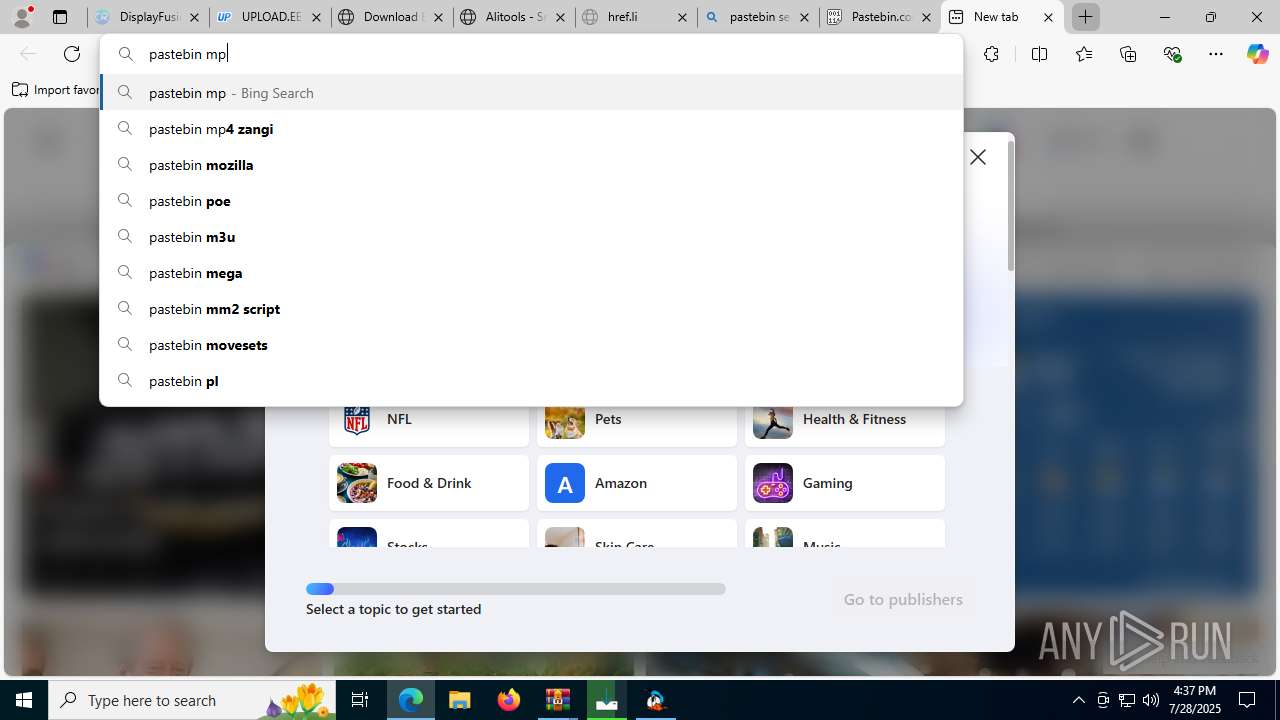1280x720 pixels.
Task: Open Settings and more menu
Action: coord(1216,54)
